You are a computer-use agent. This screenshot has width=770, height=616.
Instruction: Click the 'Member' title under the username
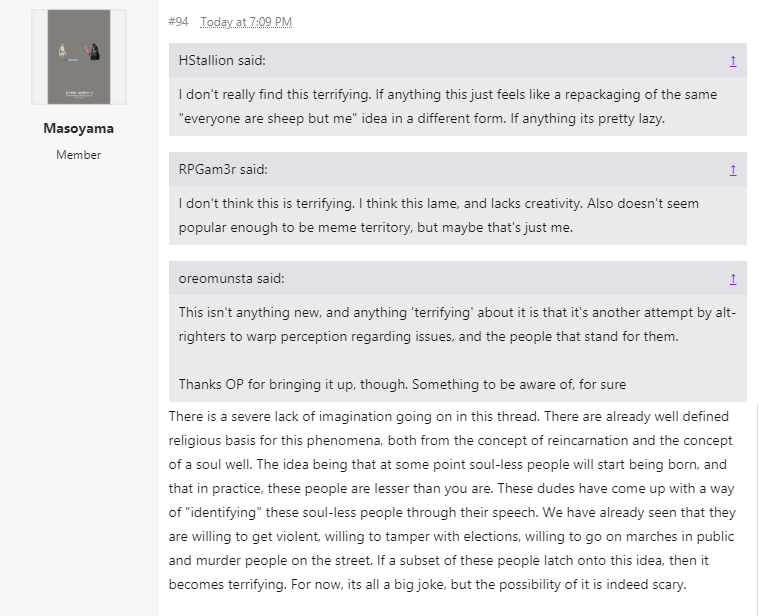coord(79,155)
